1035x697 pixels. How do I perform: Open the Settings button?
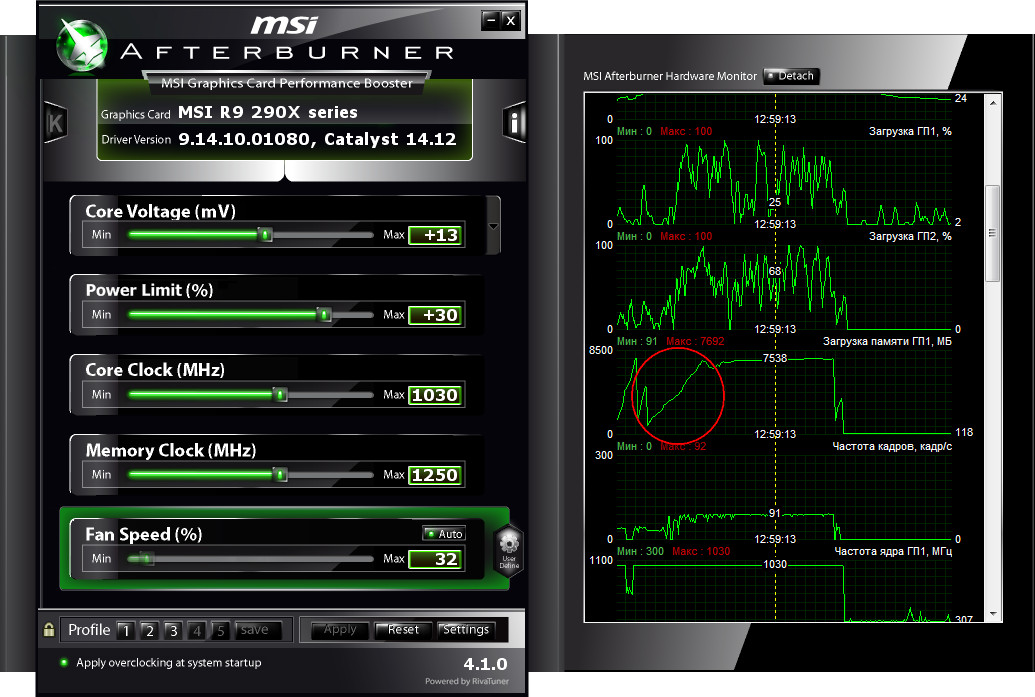pyautogui.click(x=466, y=630)
